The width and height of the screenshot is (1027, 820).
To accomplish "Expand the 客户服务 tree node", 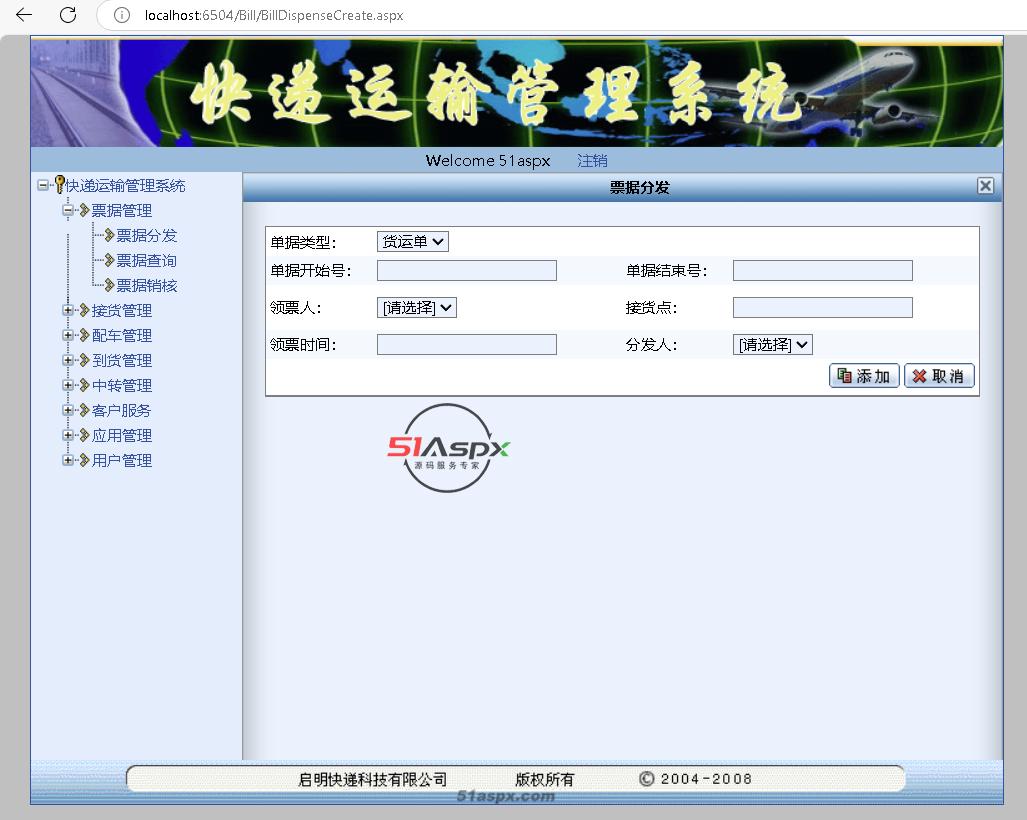I will (x=67, y=410).
